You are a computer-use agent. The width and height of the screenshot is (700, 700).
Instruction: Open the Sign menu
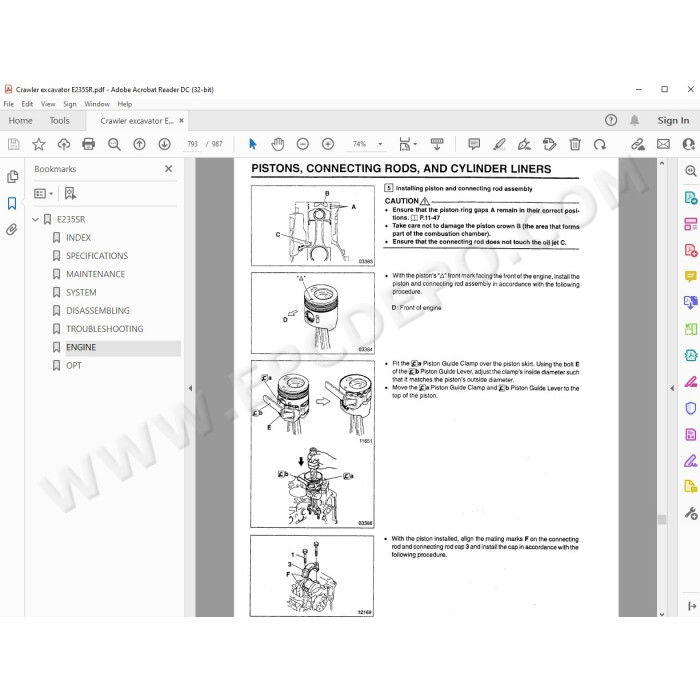pyautogui.click(x=70, y=104)
